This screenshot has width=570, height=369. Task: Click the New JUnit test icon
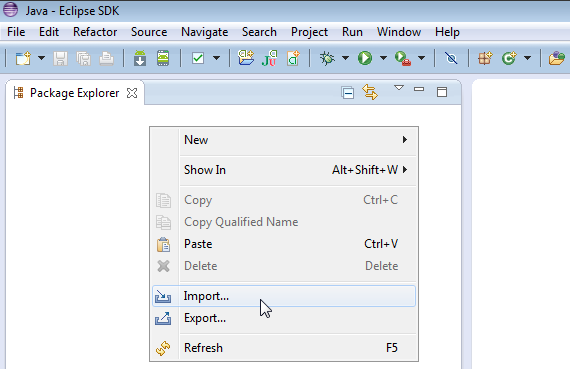click(269, 58)
